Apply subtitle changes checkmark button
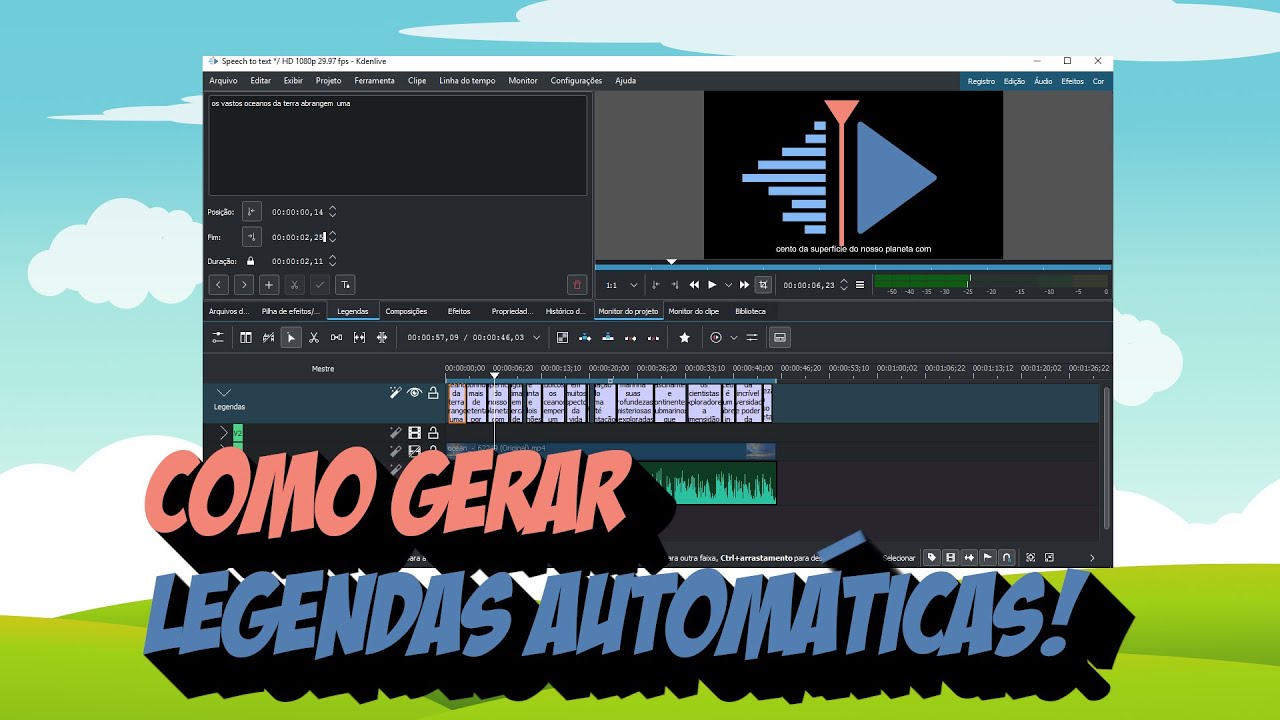 320,285
